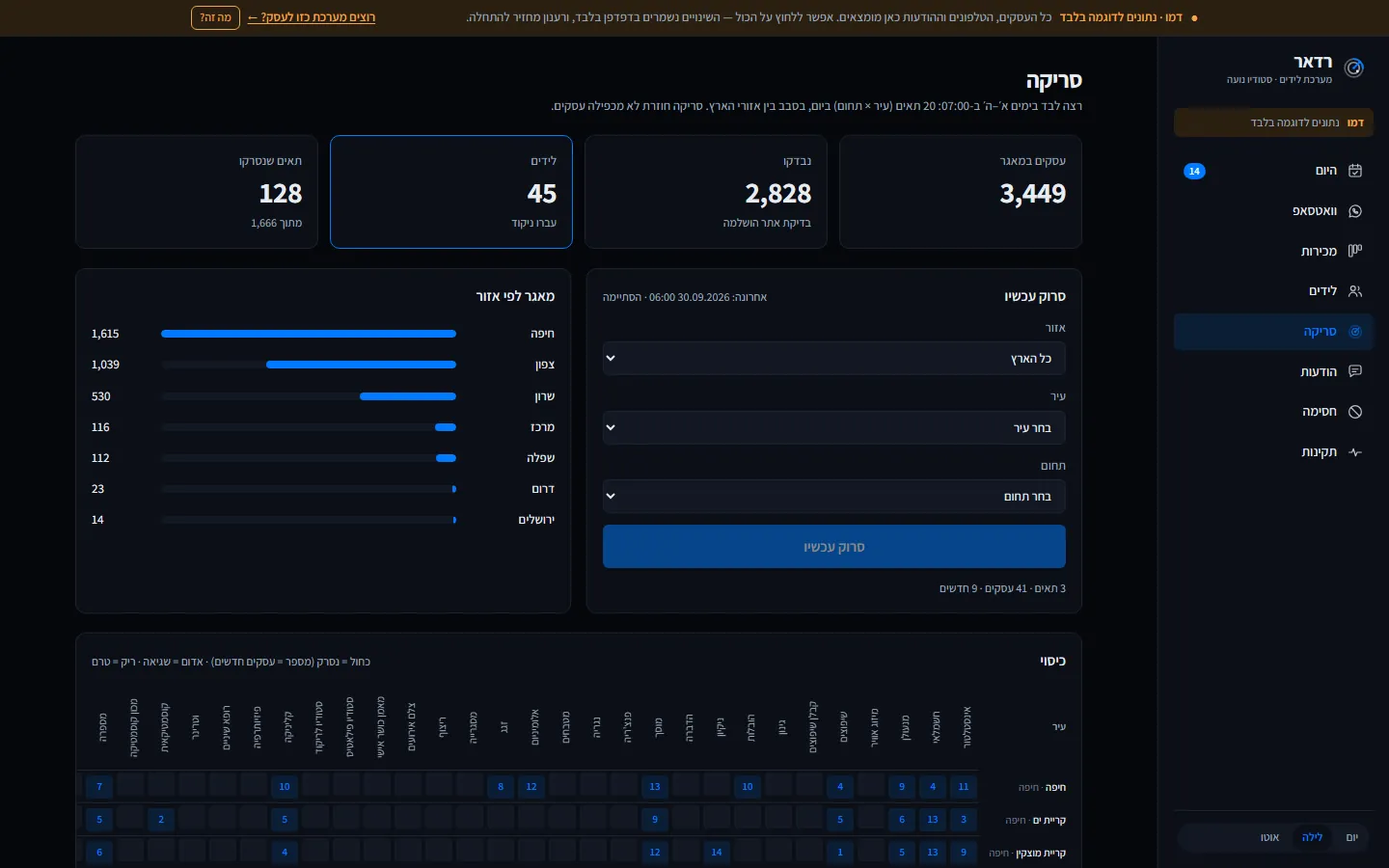The width and height of the screenshot is (1389, 868).
Task: Click the תאים שנסרקו 128 card
Action: pyautogui.click(x=197, y=192)
